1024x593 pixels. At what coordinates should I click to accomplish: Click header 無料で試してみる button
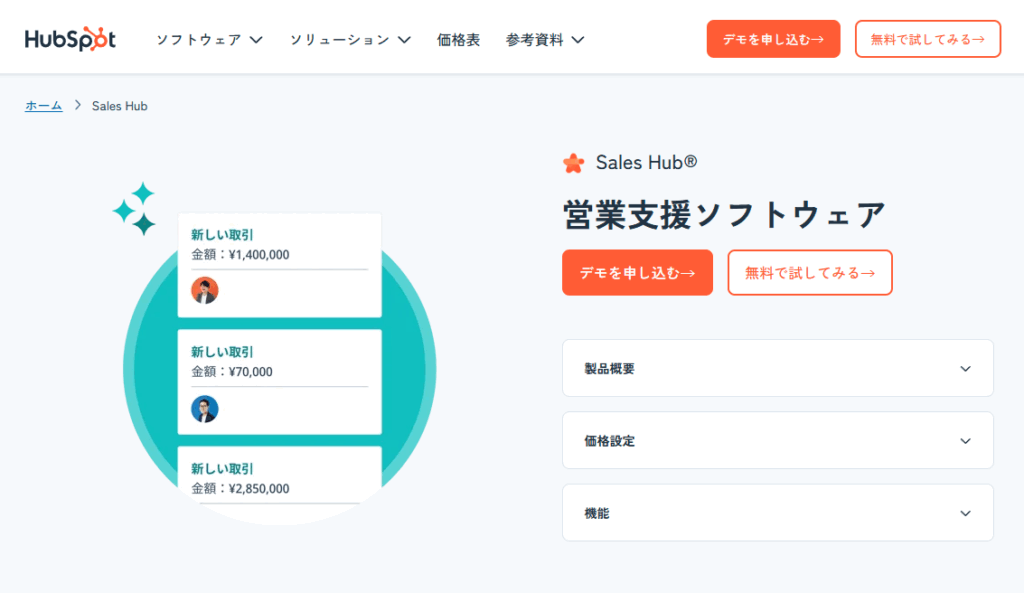[x=928, y=39]
